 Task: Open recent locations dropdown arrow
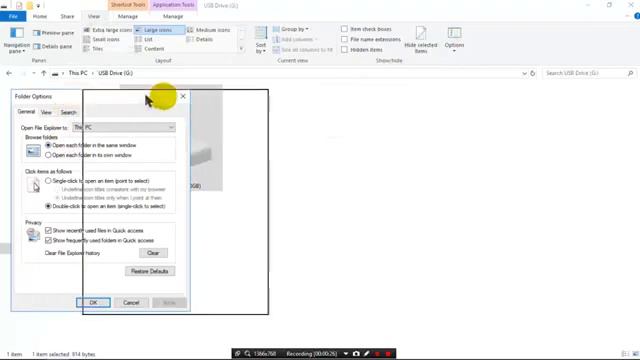pos(34,73)
